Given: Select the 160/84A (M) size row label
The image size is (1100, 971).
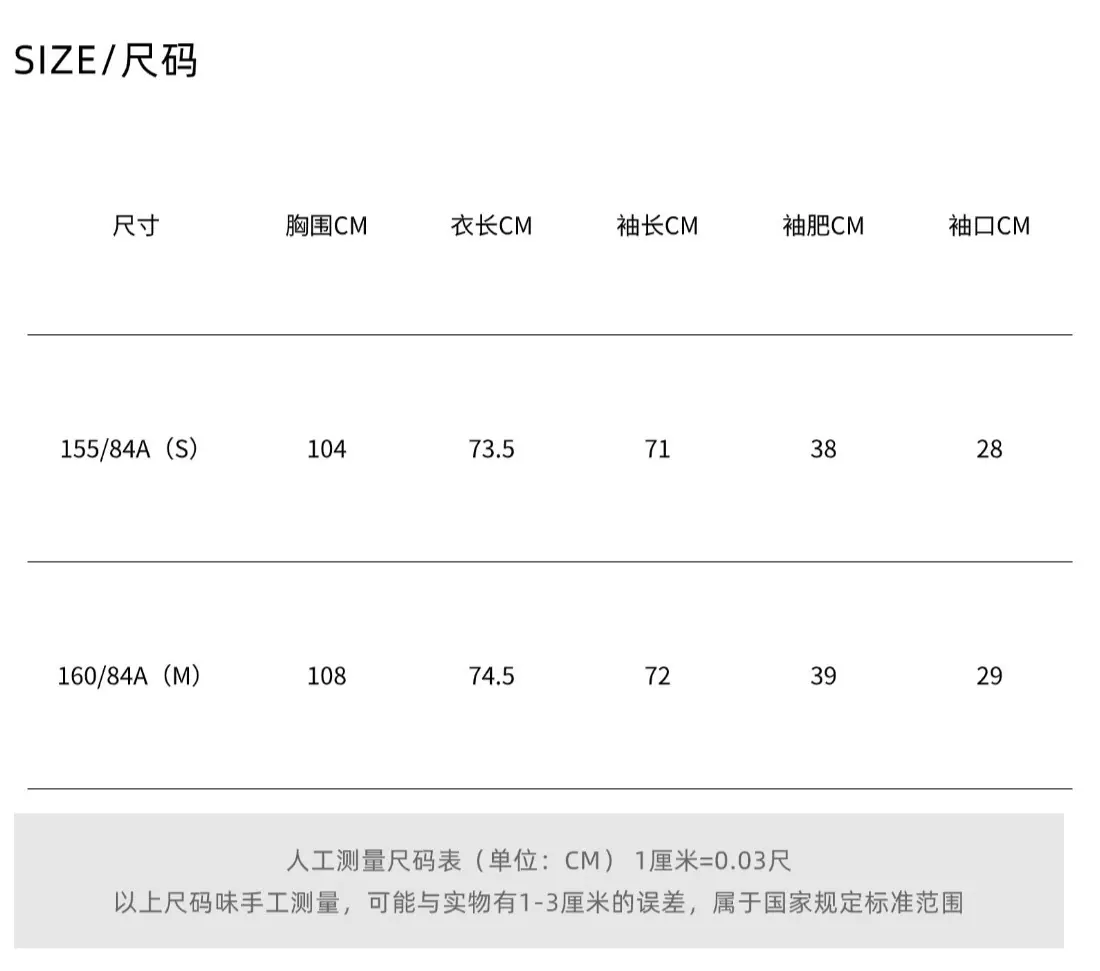Looking at the screenshot, I should click(x=129, y=676).
